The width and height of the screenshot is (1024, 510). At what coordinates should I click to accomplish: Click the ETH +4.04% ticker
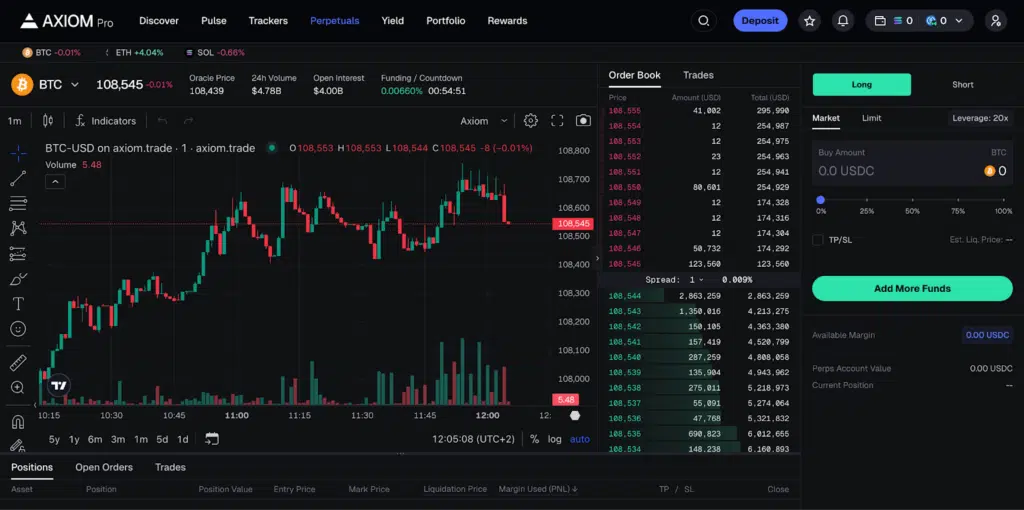pos(134,52)
